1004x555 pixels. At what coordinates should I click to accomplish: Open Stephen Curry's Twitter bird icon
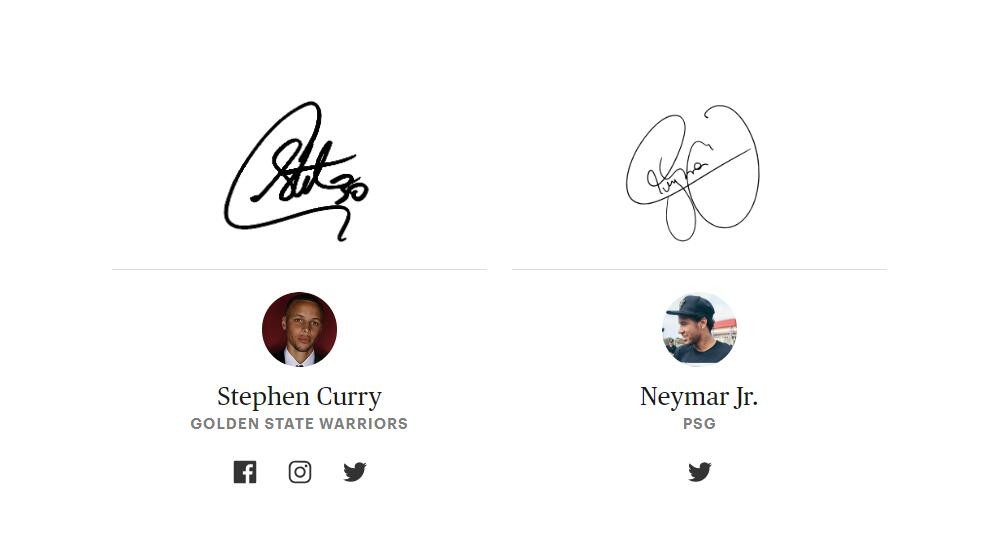pos(355,472)
